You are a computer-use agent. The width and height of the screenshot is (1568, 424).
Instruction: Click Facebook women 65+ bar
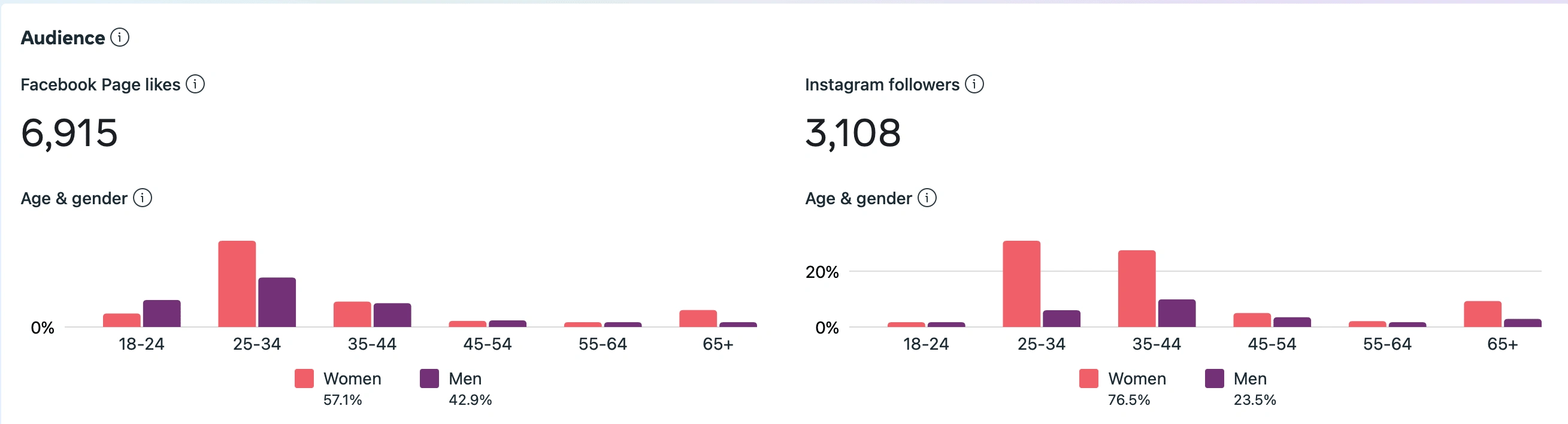(x=698, y=318)
